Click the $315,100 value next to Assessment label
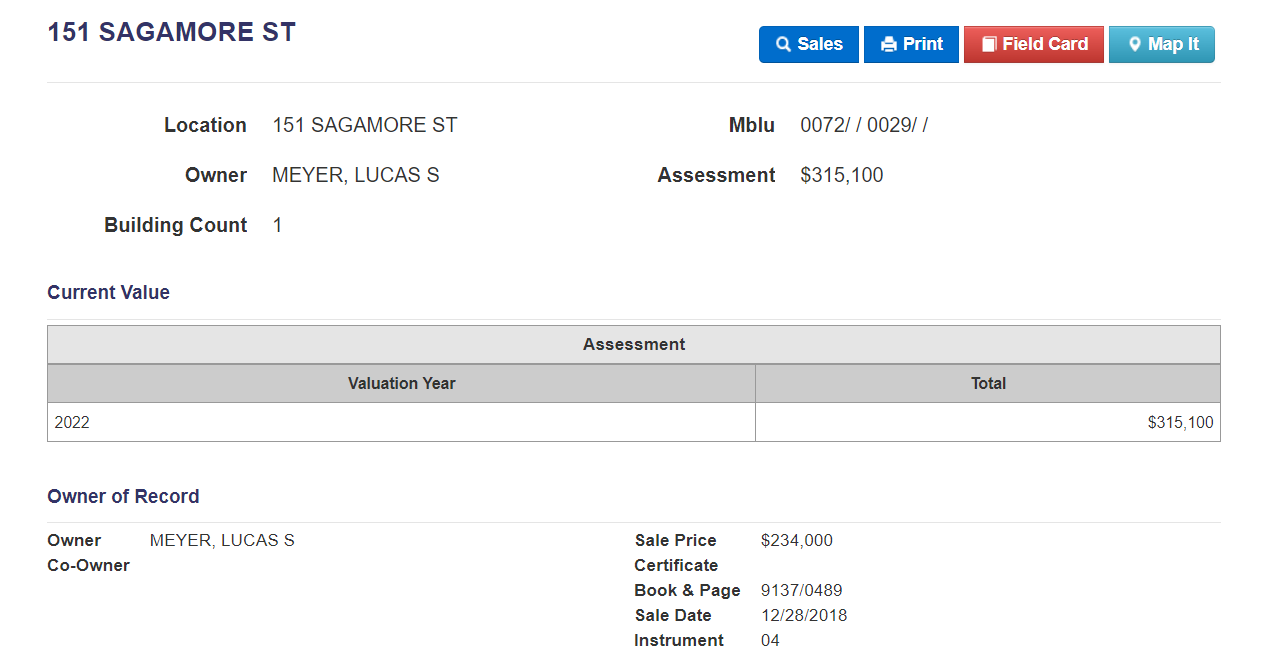 [841, 175]
